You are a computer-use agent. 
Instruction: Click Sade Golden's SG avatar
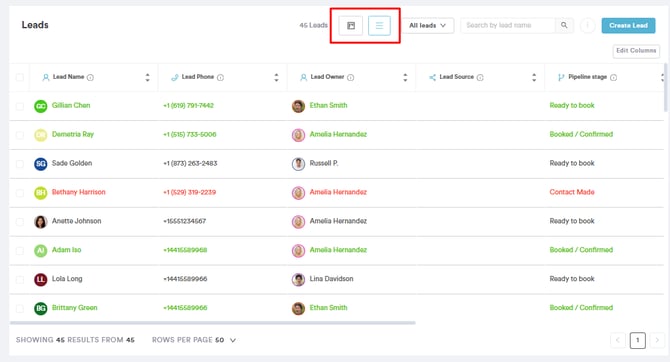41,163
